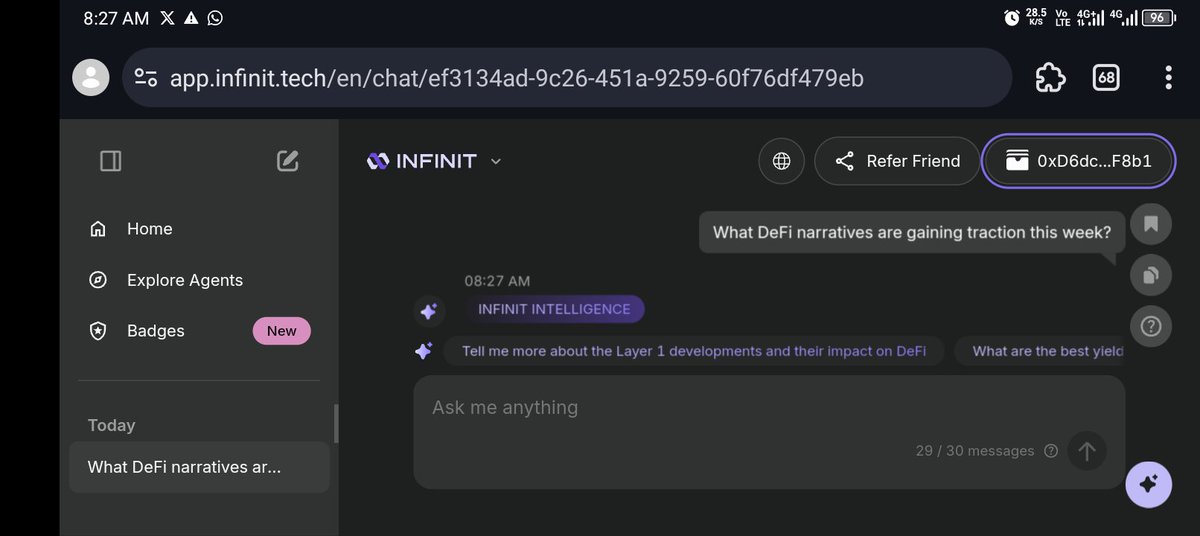Open chat 'What DeFi narratives ar...'
1200x536 pixels.
click(199, 467)
